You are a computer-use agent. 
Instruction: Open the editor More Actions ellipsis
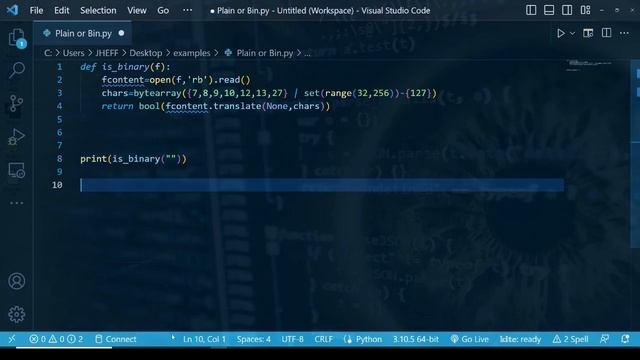(624, 33)
